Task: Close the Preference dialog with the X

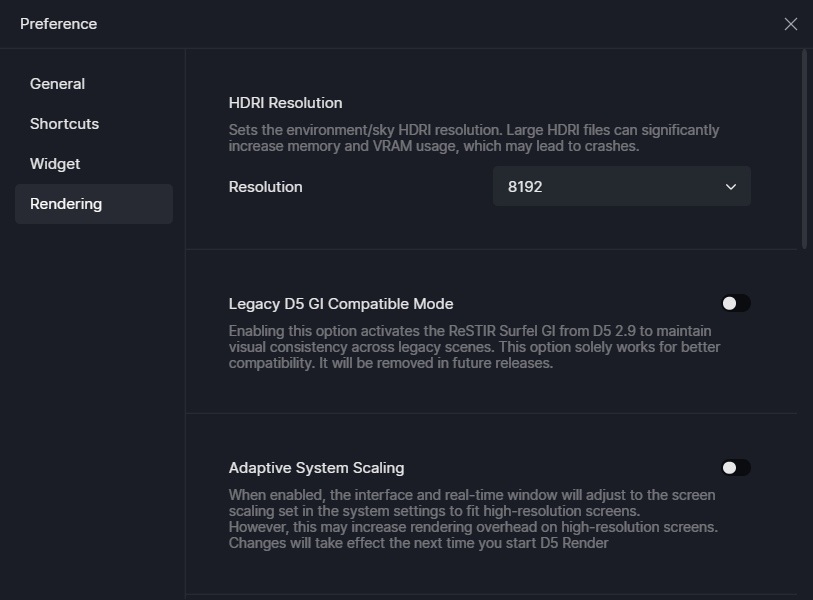Action: pos(790,24)
